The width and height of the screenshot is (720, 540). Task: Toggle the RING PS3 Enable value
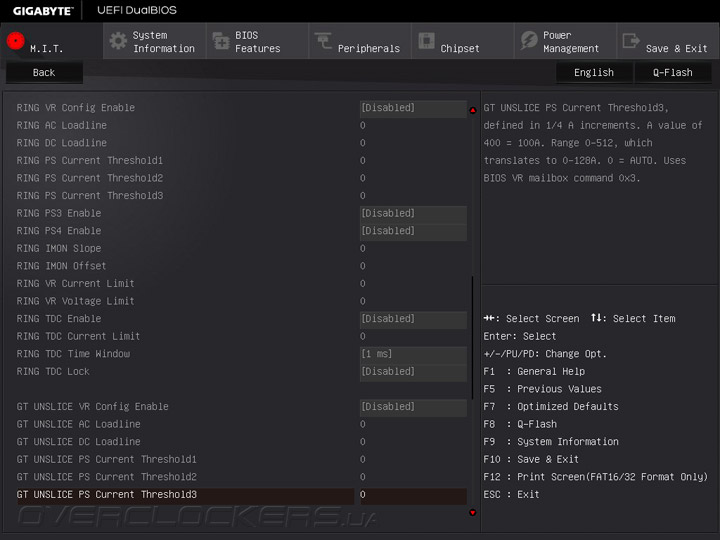(x=412, y=213)
